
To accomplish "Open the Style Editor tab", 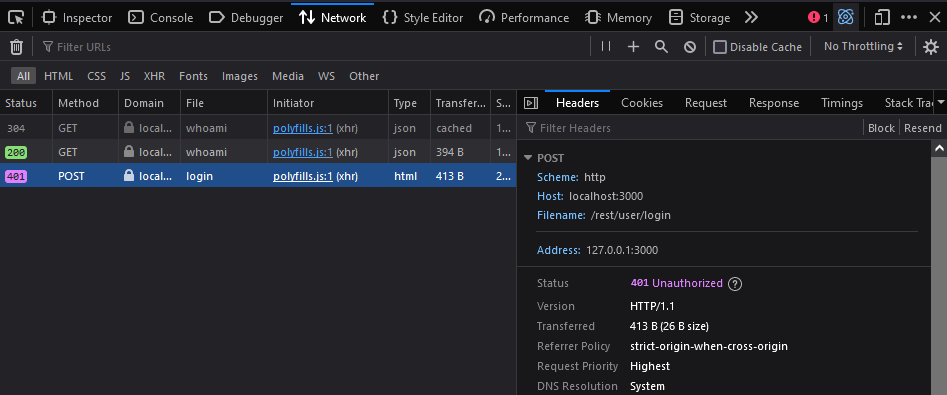I will point(423,18).
